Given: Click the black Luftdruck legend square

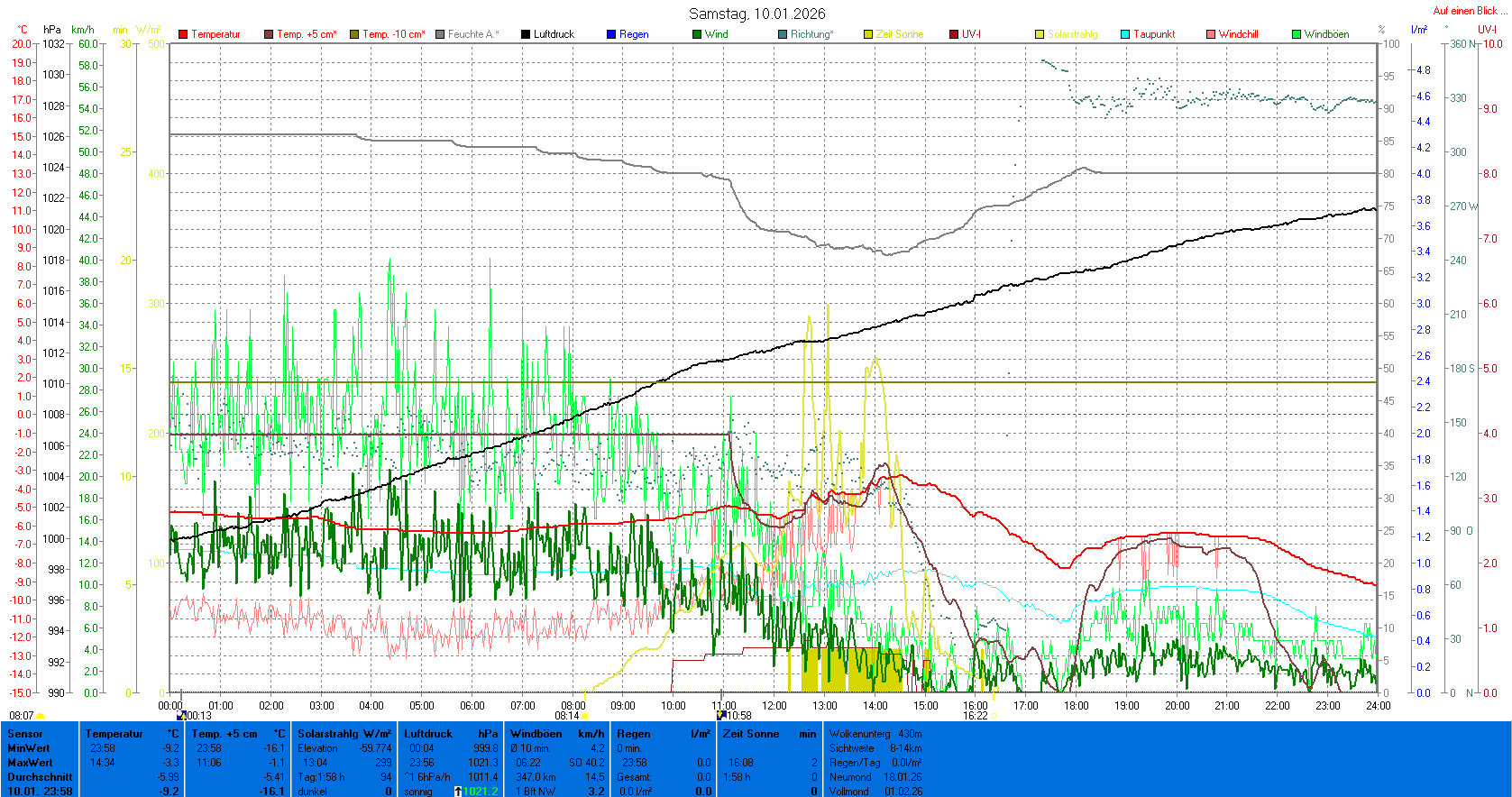Looking at the screenshot, I should point(526,34).
